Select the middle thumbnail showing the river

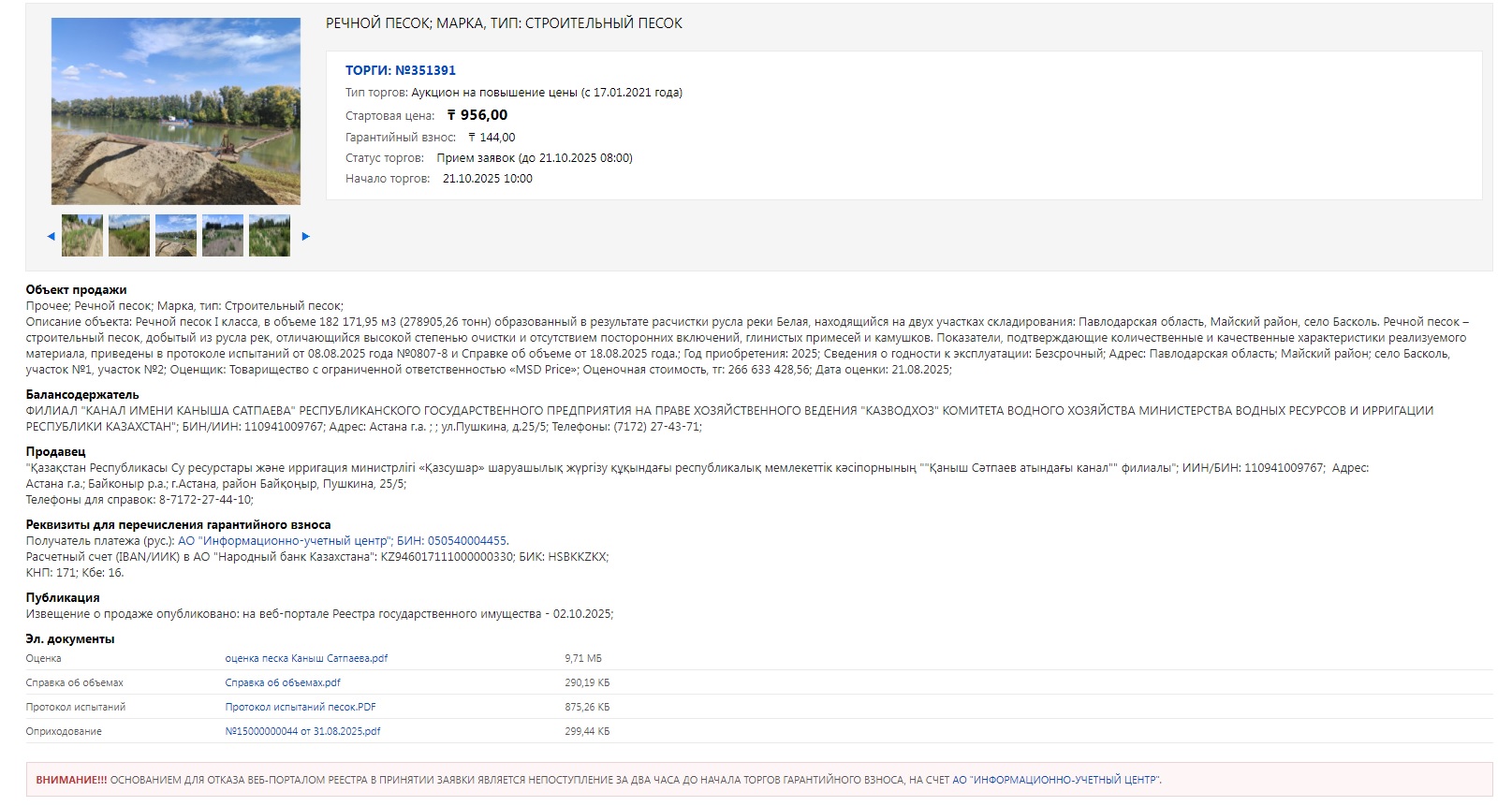(176, 236)
